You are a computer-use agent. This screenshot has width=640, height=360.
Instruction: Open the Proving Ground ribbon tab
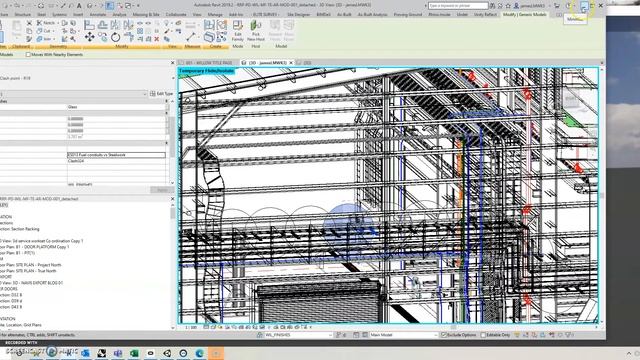tap(408, 15)
